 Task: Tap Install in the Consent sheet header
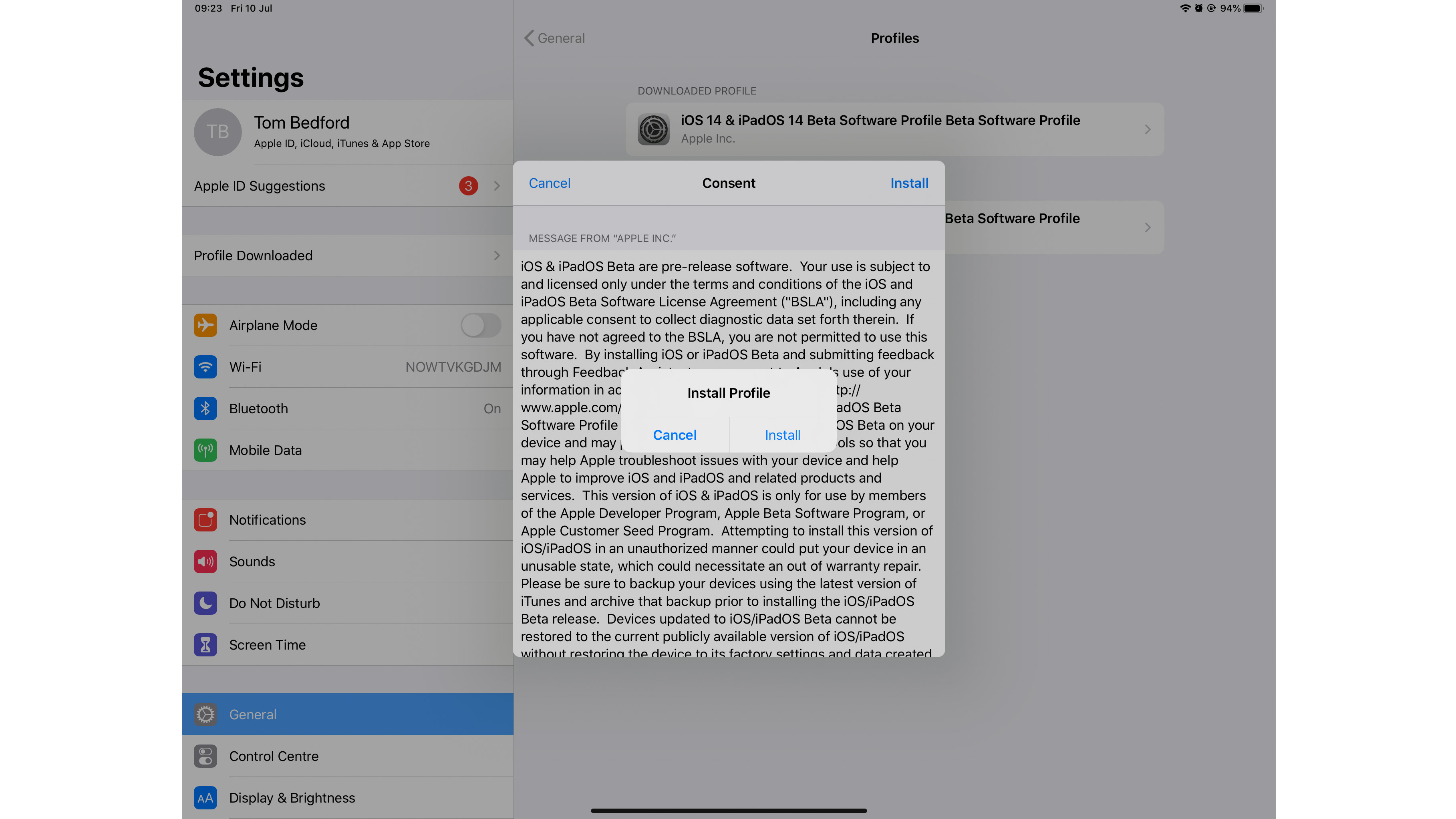pyautogui.click(x=909, y=183)
